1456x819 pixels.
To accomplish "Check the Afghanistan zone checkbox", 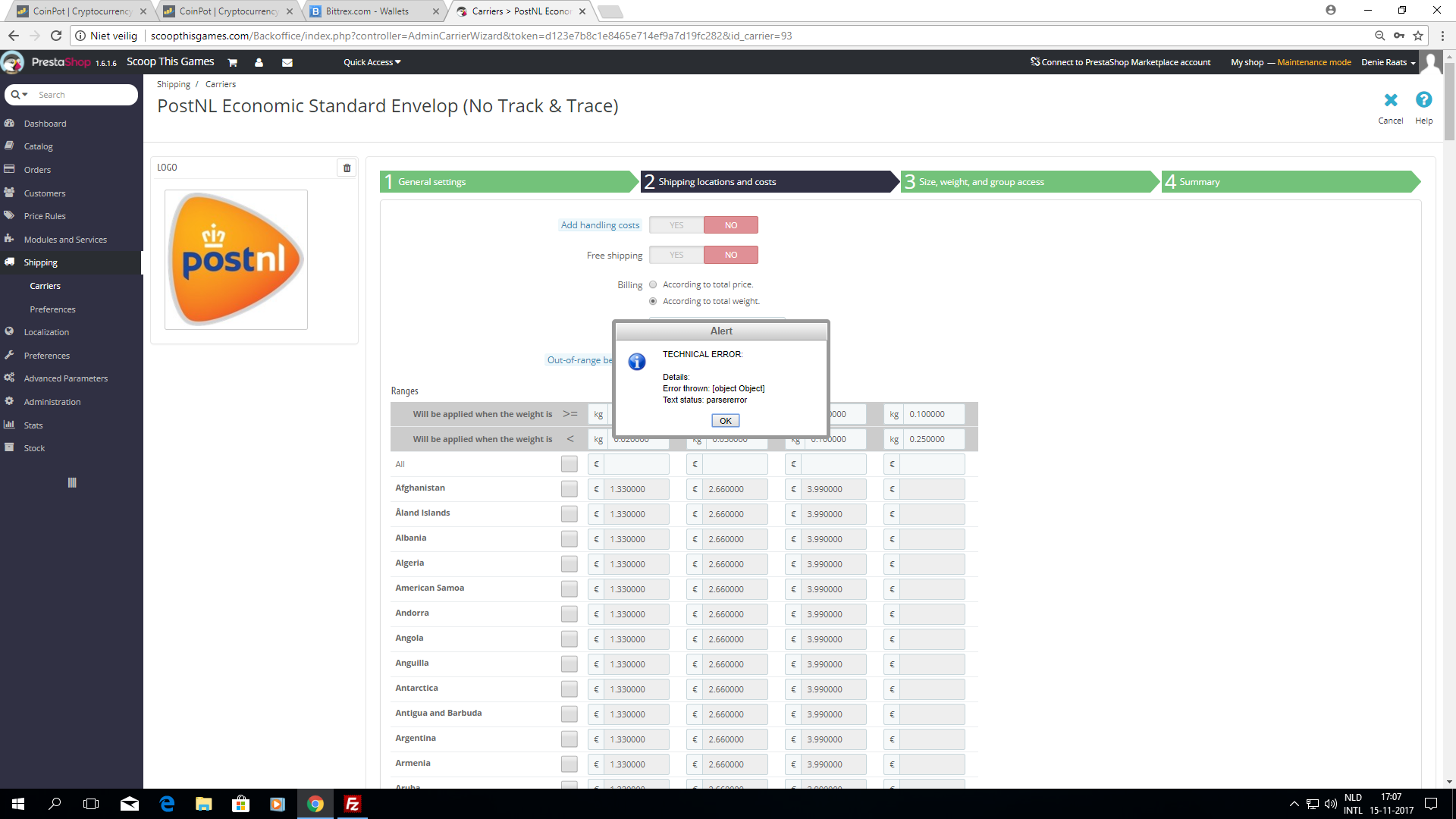I will click(569, 489).
